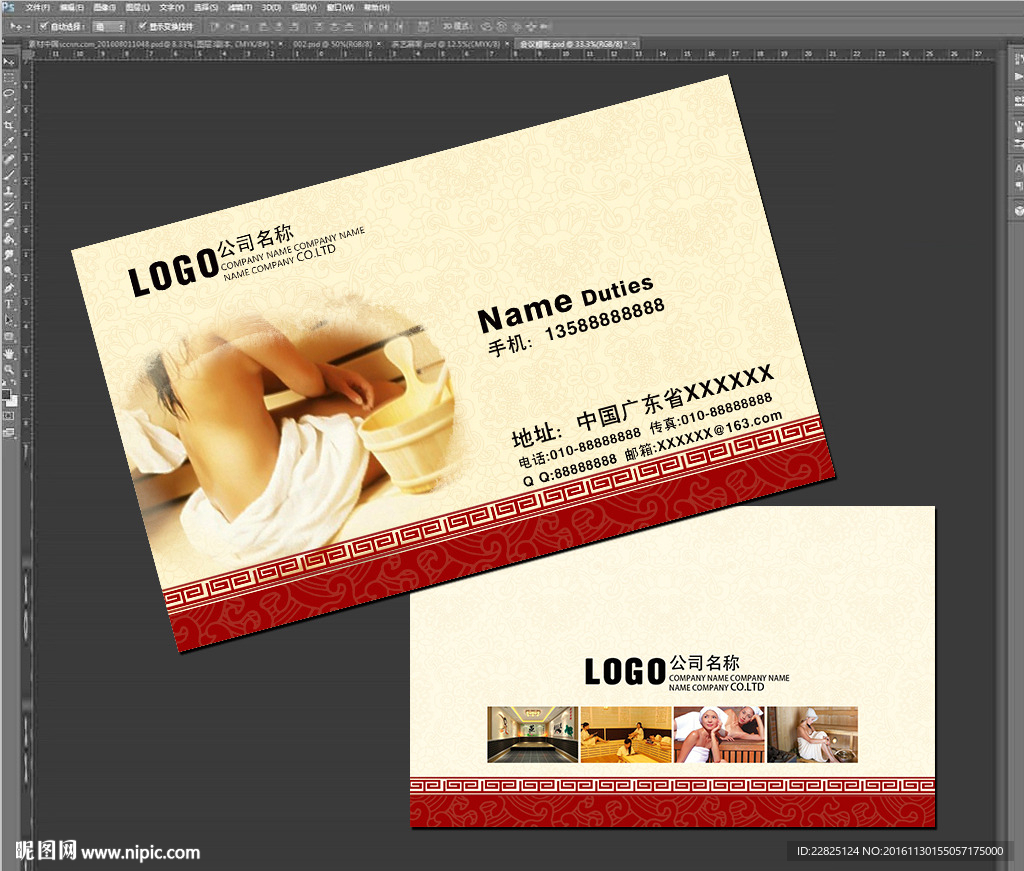Toggle the auto-select (自动选择) checkbox

[x=44, y=26]
